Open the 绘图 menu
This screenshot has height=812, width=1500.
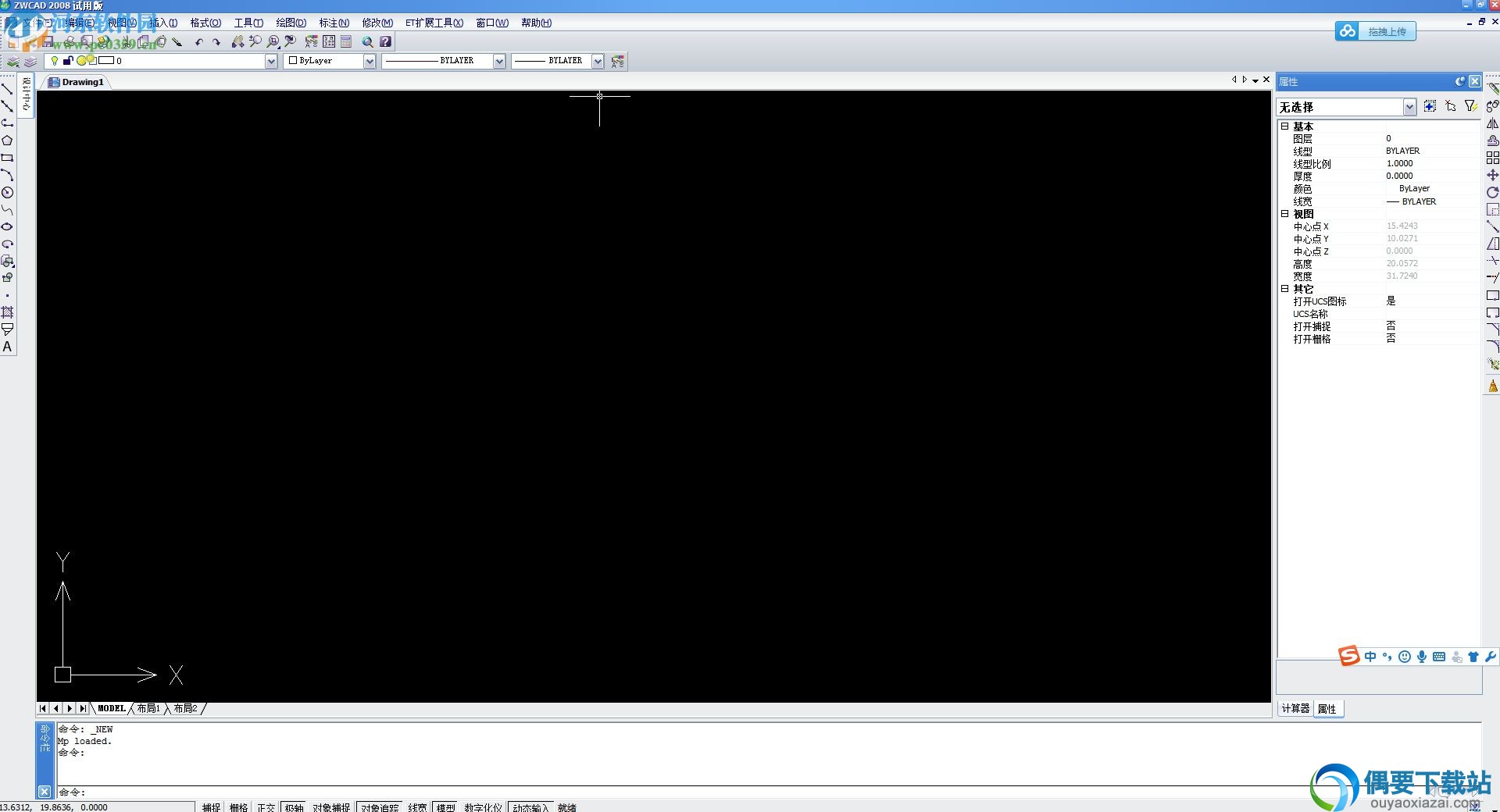(x=291, y=23)
